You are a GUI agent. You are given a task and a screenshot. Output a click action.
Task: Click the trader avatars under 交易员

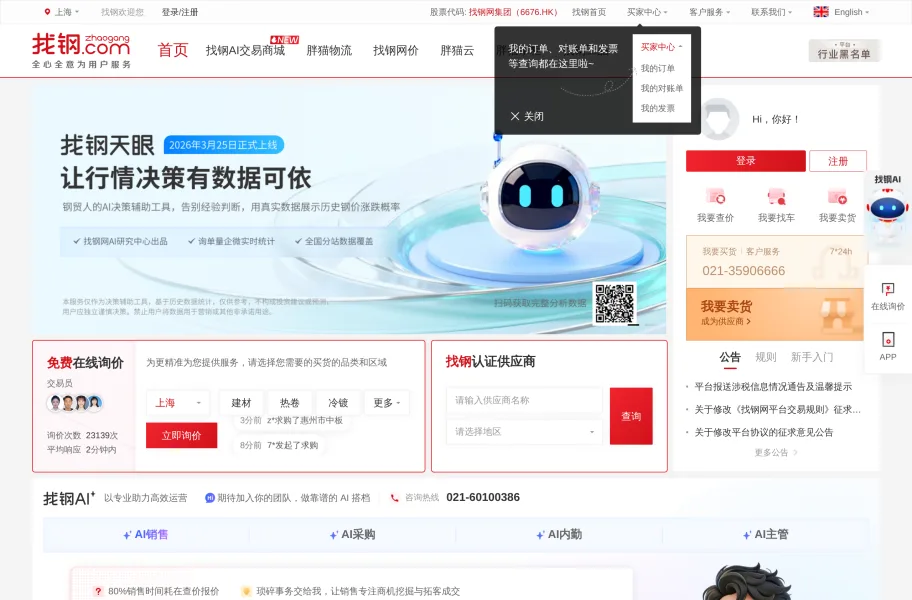tap(75, 402)
